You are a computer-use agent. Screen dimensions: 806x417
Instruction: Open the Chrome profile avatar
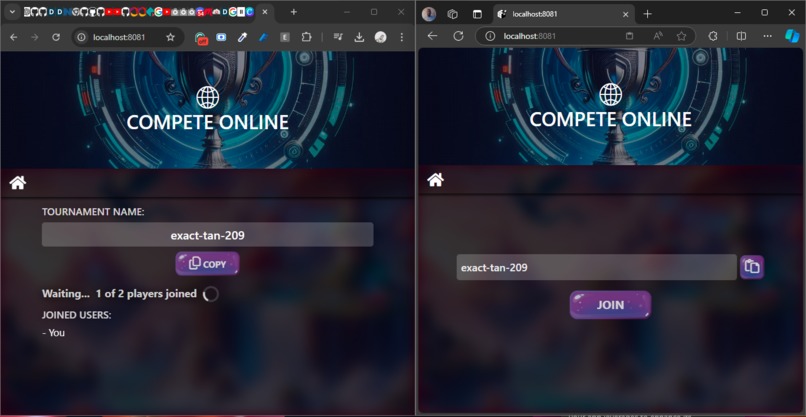point(380,37)
